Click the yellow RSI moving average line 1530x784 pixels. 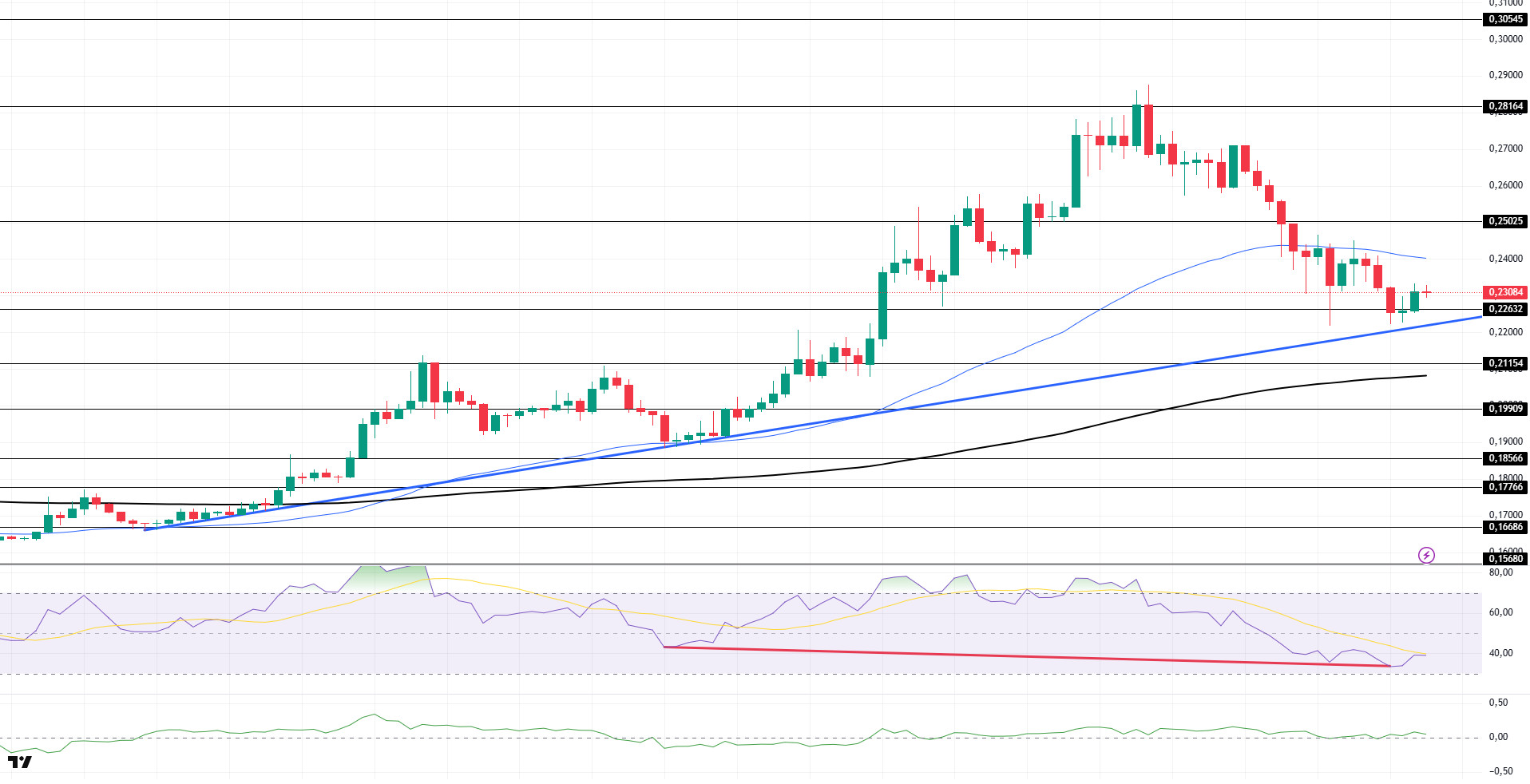tap(799, 628)
